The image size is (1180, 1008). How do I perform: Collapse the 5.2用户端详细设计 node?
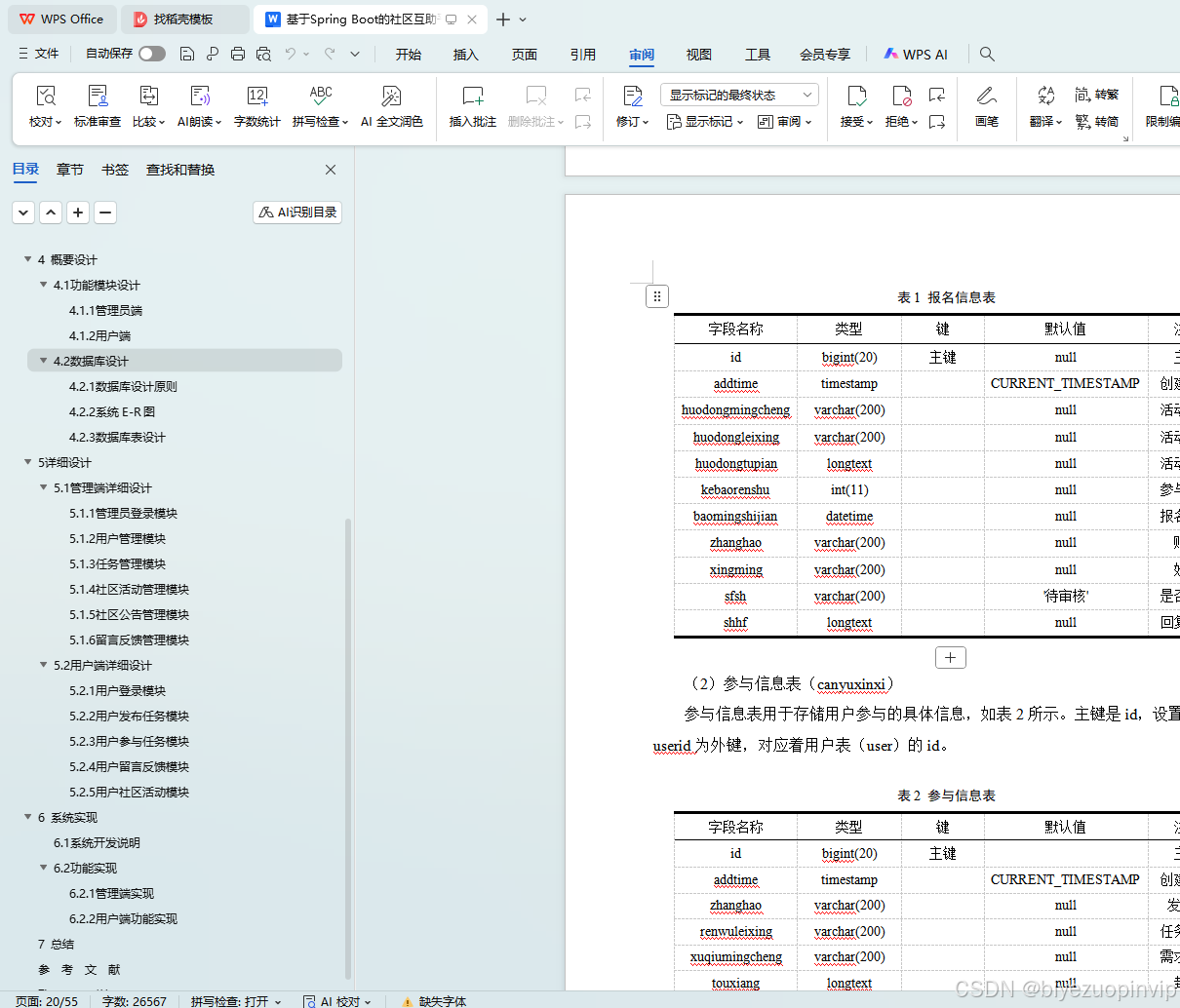click(44, 665)
